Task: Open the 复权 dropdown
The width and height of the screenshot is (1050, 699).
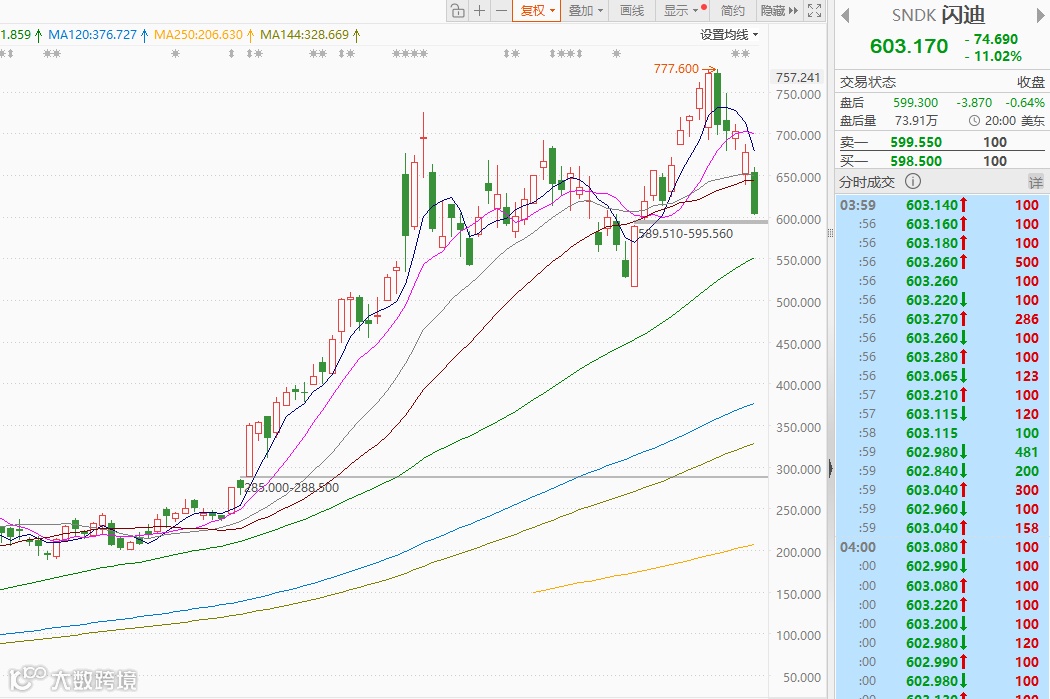Action: pyautogui.click(x=537, y=11)
